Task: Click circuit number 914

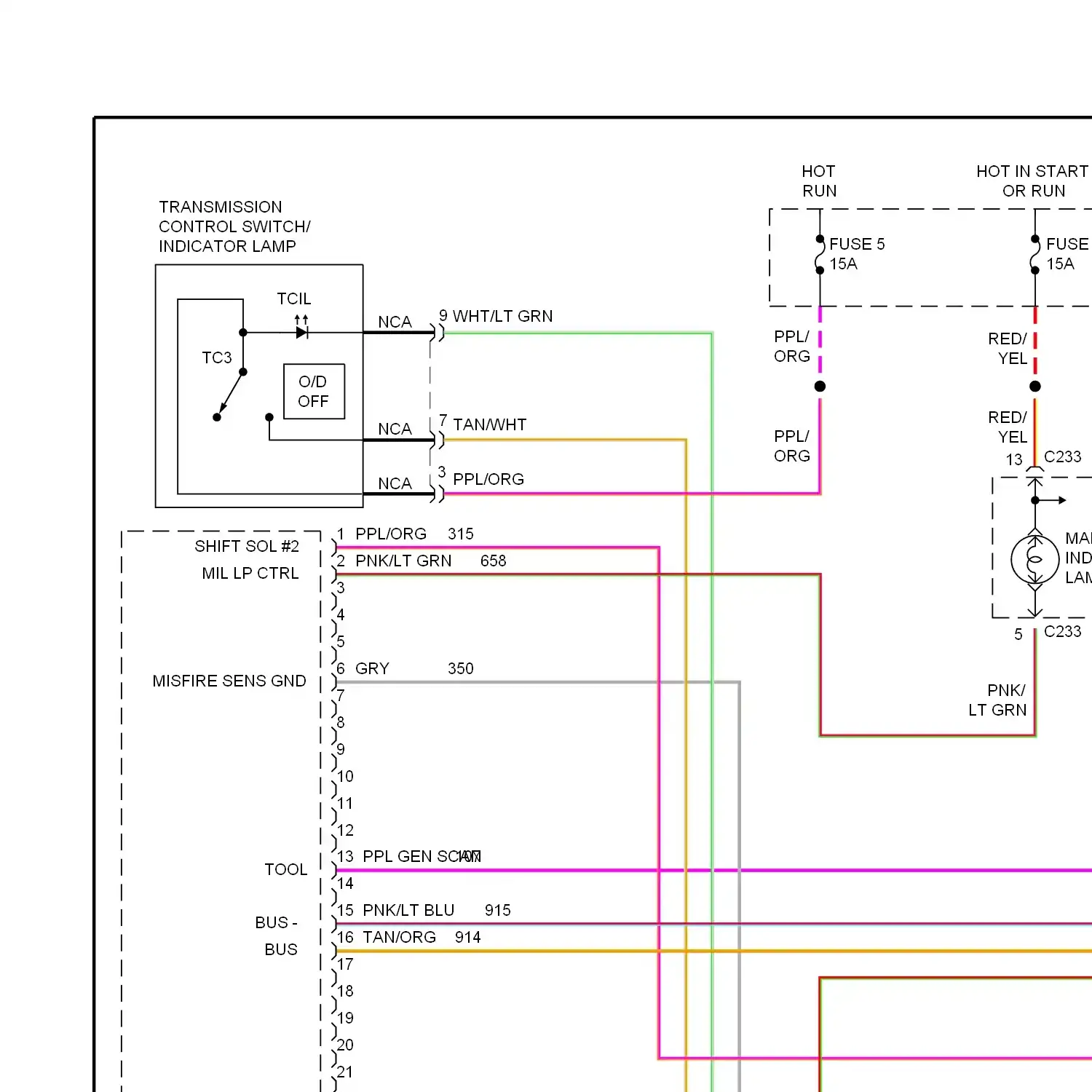Action: pyautogui.click(x=468, y=937)
